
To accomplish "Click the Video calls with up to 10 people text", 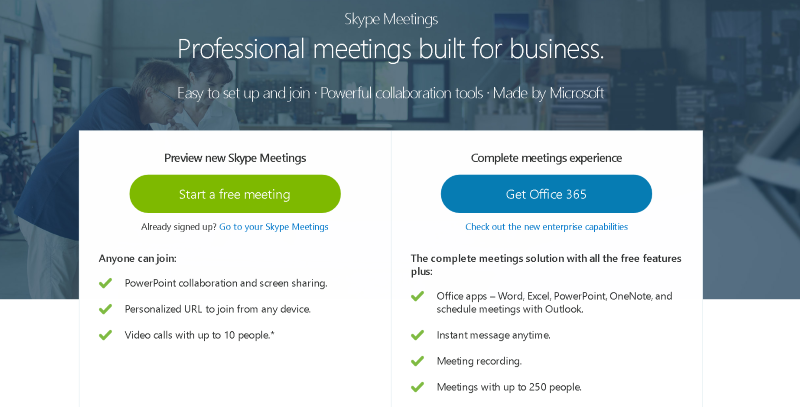I will point(199,335).
